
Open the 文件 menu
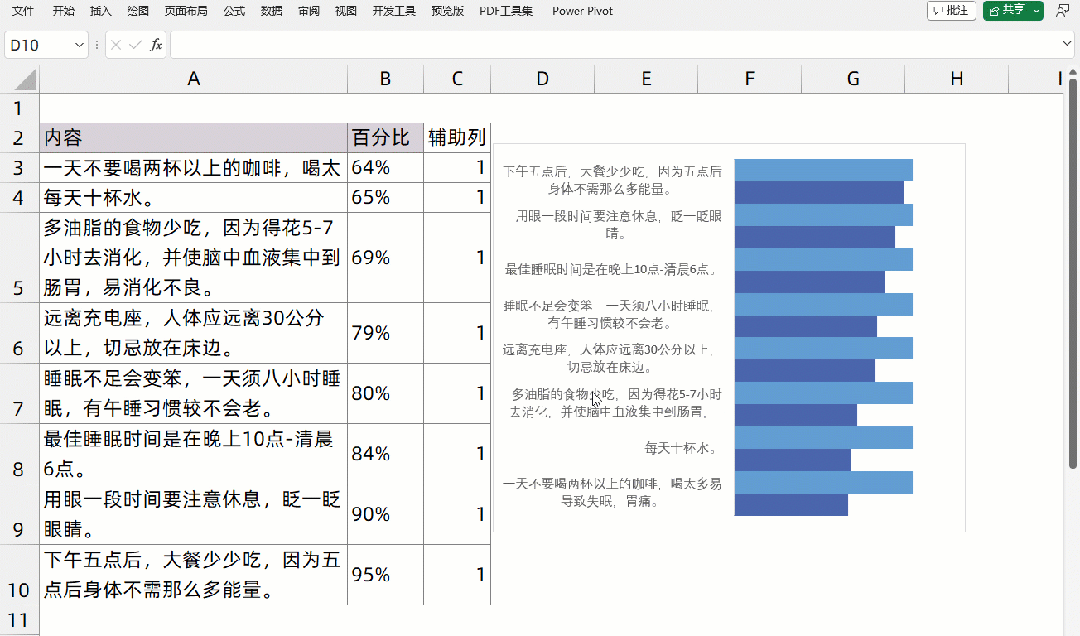click(x=23, y=11)
